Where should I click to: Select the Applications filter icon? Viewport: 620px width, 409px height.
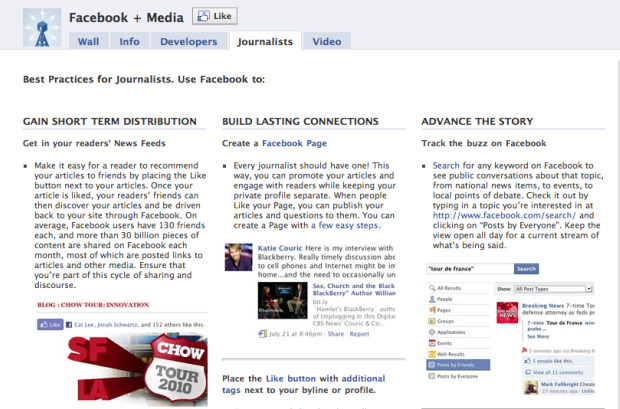(430, 334)
